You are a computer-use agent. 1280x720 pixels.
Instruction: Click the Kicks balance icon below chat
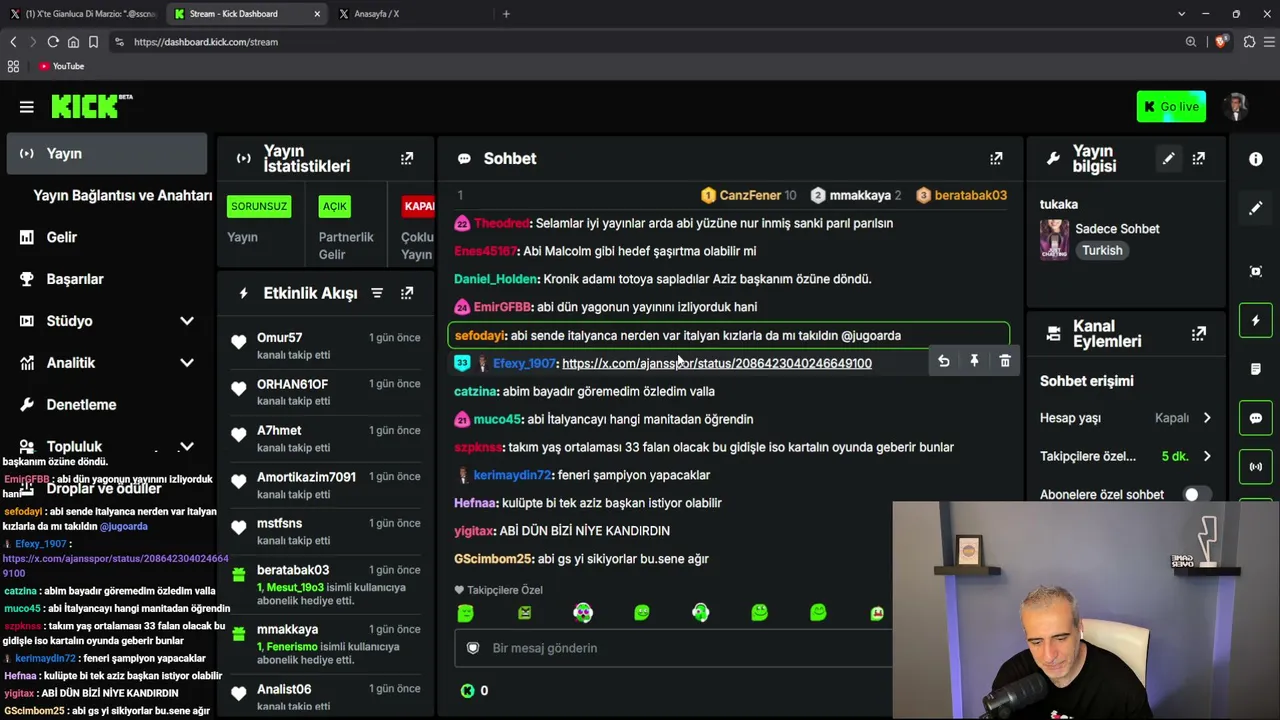(467, 691)
